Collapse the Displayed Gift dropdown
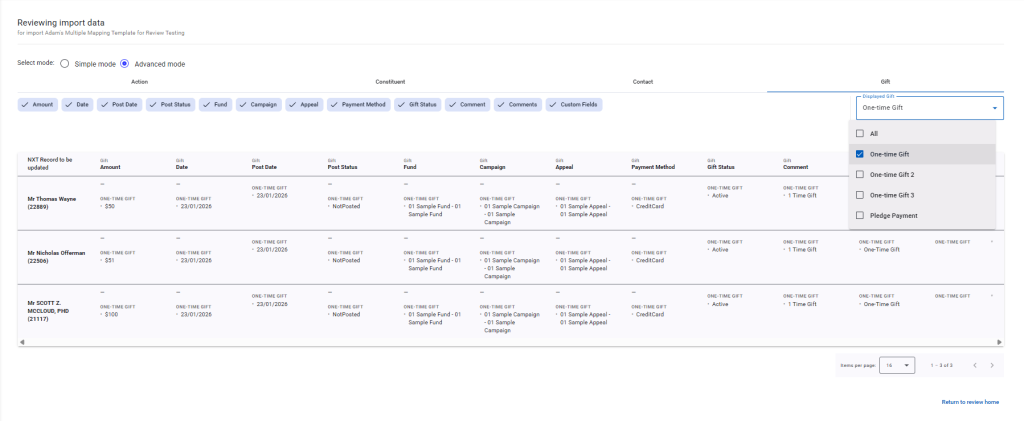This screenshot has width=1024, height=421. [x=994, y=107]
